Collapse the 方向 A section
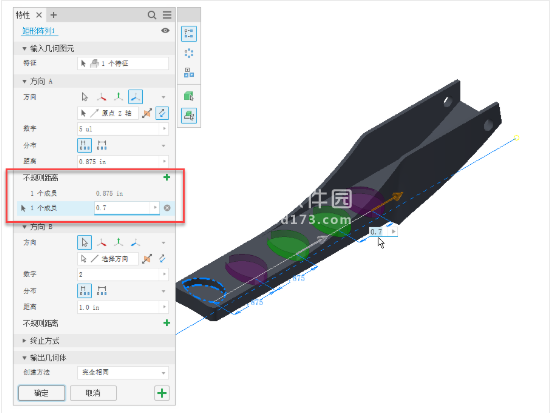 (24, 82)
